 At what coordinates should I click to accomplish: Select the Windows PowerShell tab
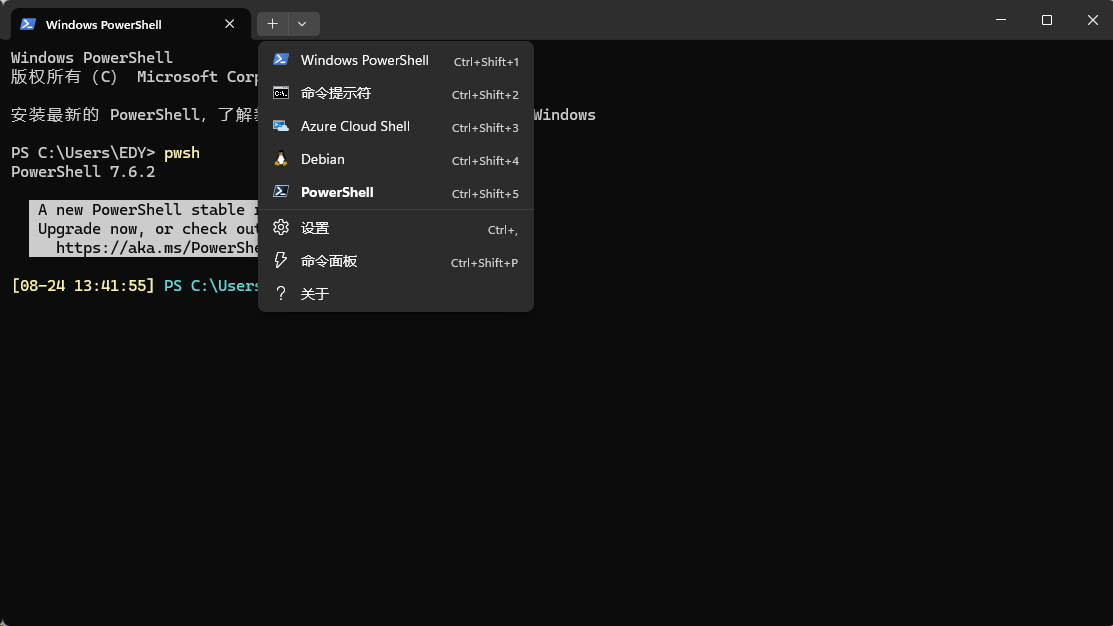[x=131, y=24]
